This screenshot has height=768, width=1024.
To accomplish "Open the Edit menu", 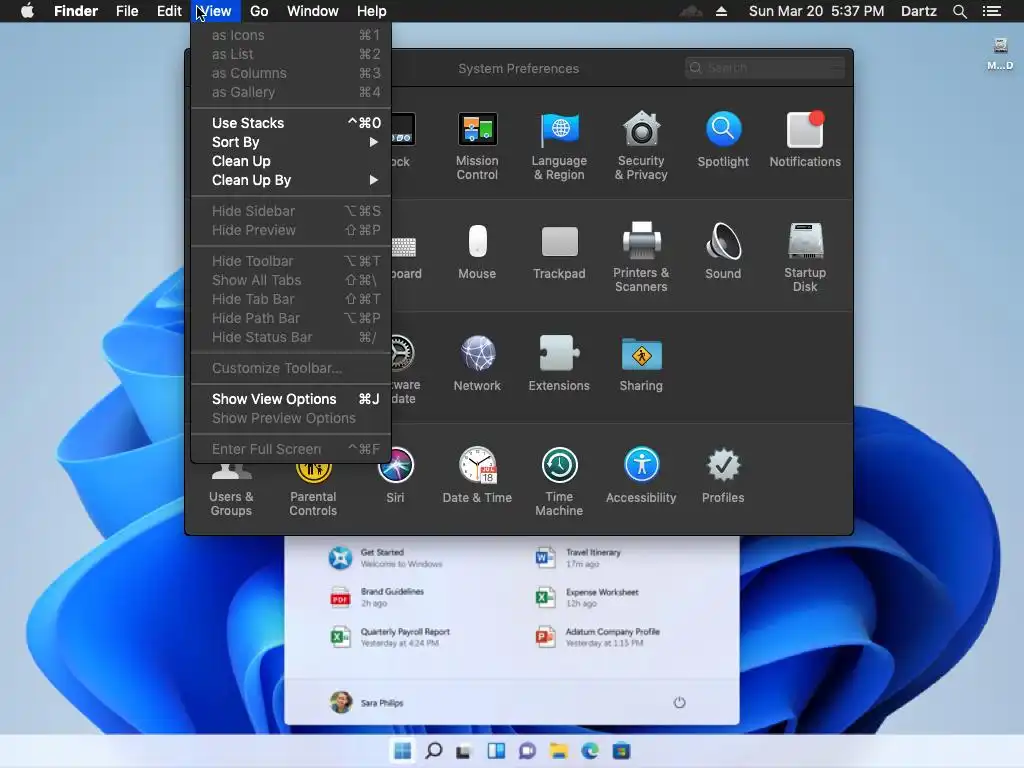I will [169, 11].
